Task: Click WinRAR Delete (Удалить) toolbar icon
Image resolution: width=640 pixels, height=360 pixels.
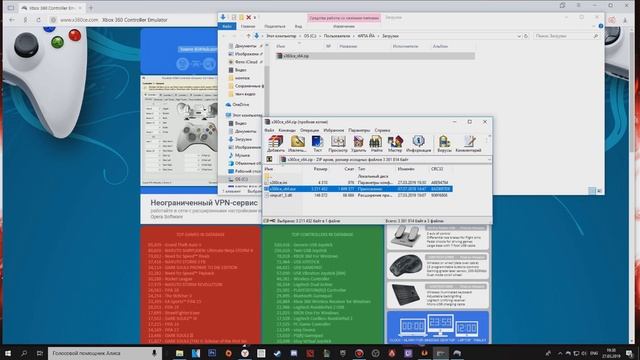Action: pos(358,144)
